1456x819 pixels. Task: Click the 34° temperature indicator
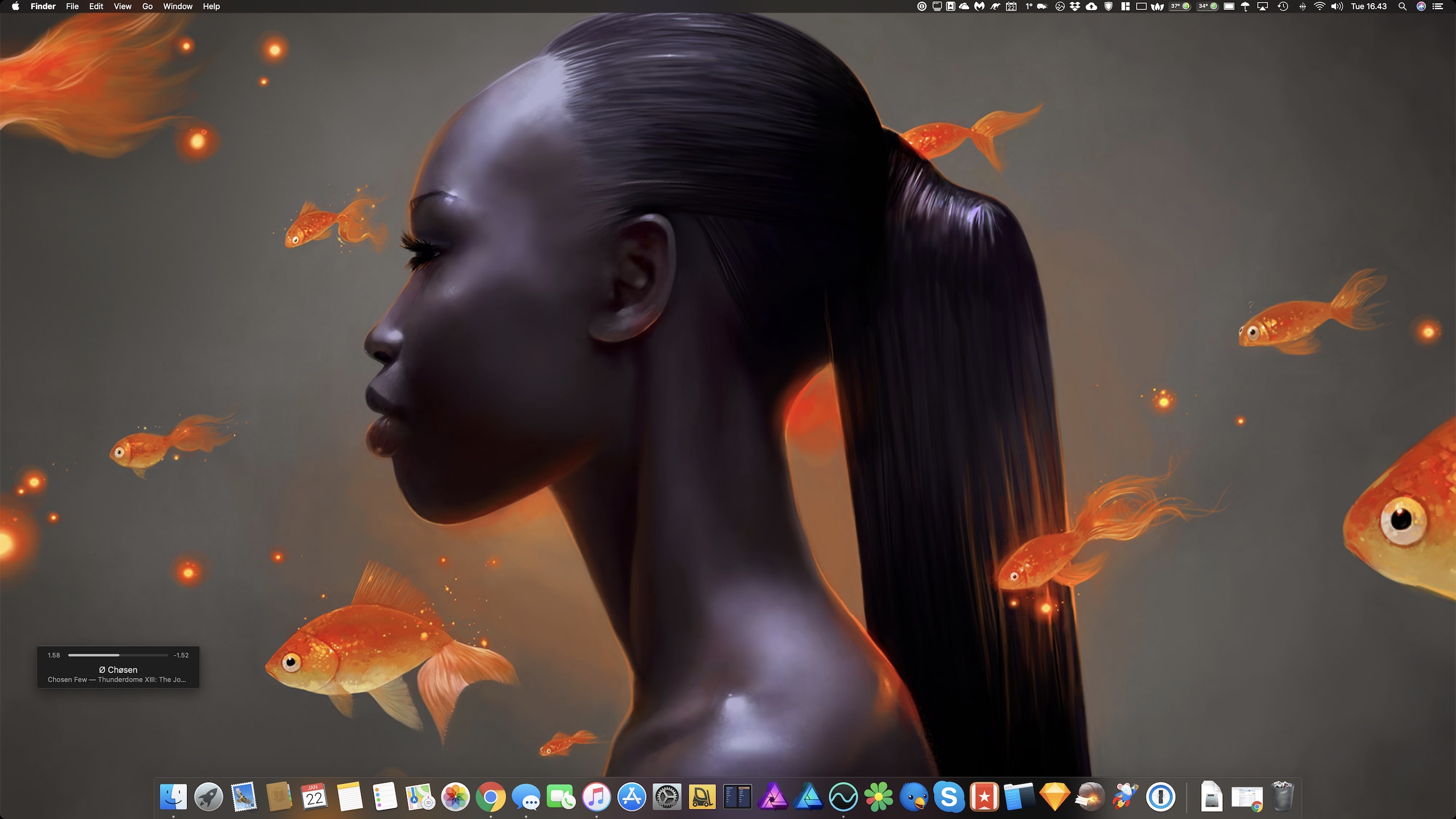[x=1207, y=6]
